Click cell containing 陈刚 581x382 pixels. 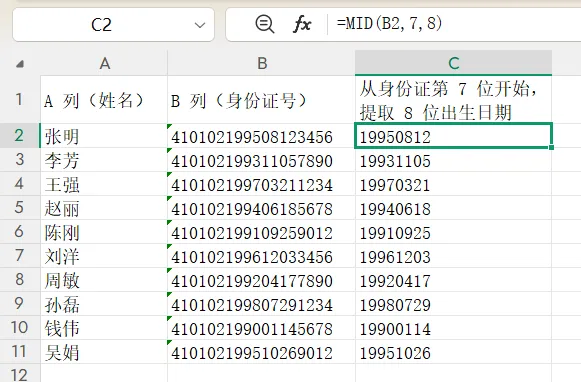click(x=104, y=232)
